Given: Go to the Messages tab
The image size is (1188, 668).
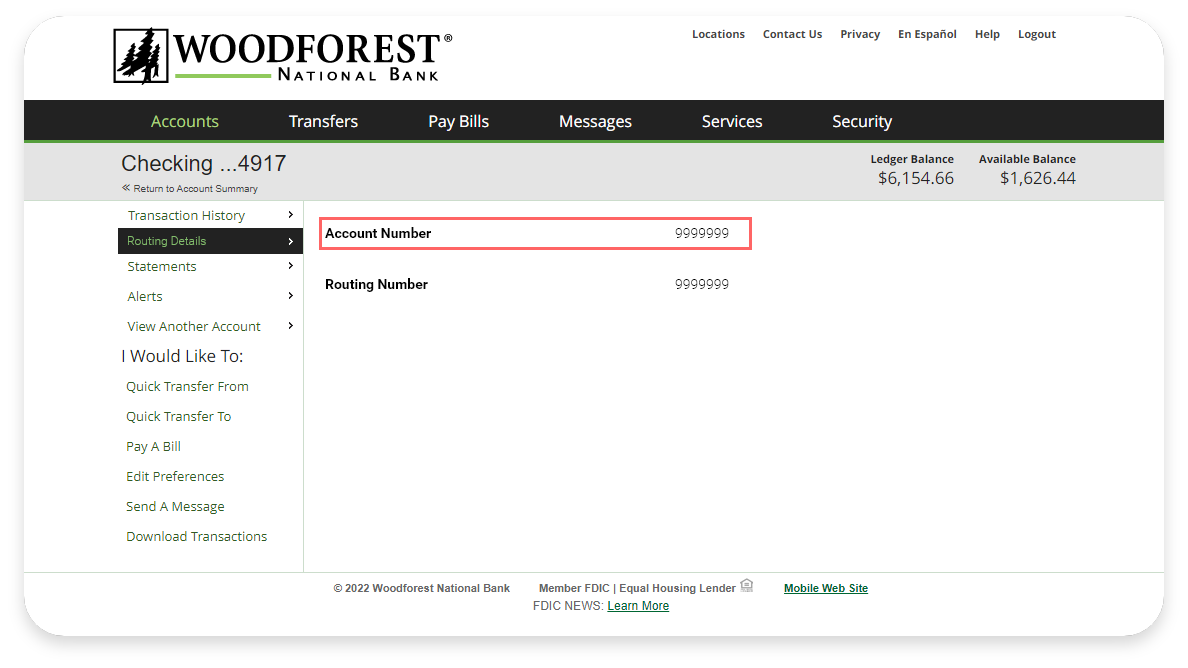Looking at the screenshot, I should click(595, 122).
